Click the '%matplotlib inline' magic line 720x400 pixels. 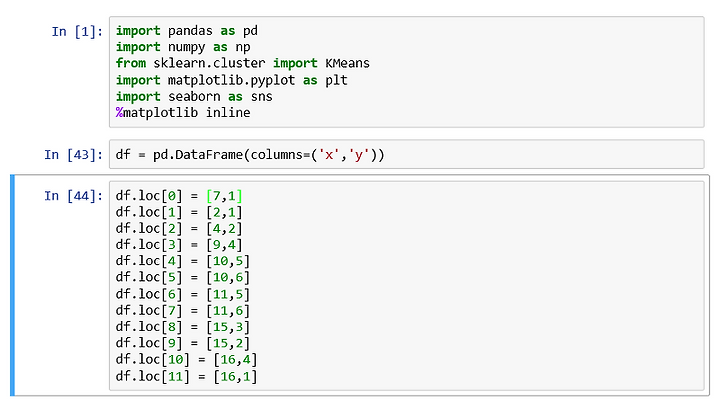[x=183, y=113]
